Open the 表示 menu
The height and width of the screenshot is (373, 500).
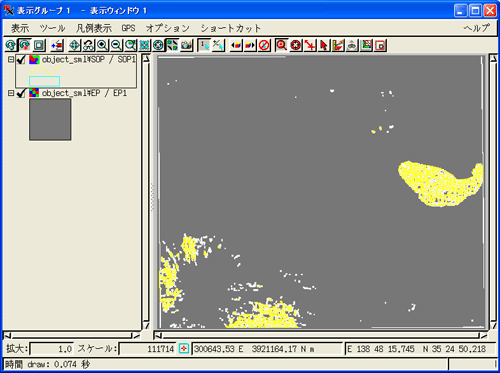point(20,28)
